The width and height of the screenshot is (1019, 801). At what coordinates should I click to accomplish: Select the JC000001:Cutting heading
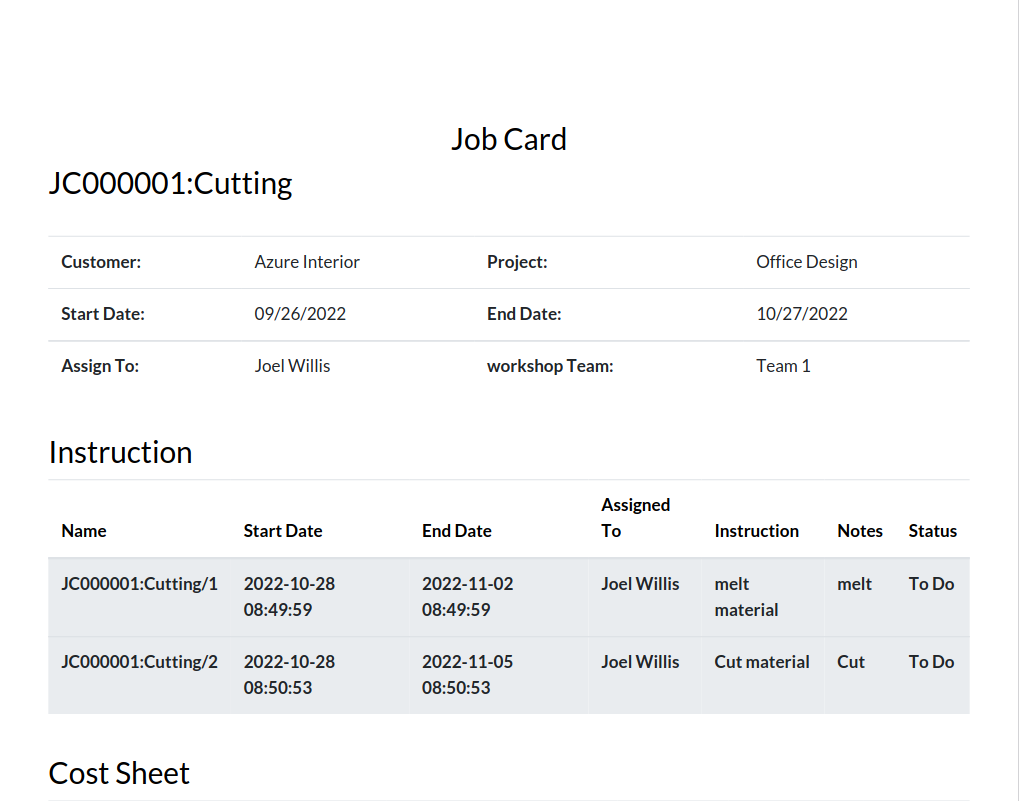tap(170, 184)
